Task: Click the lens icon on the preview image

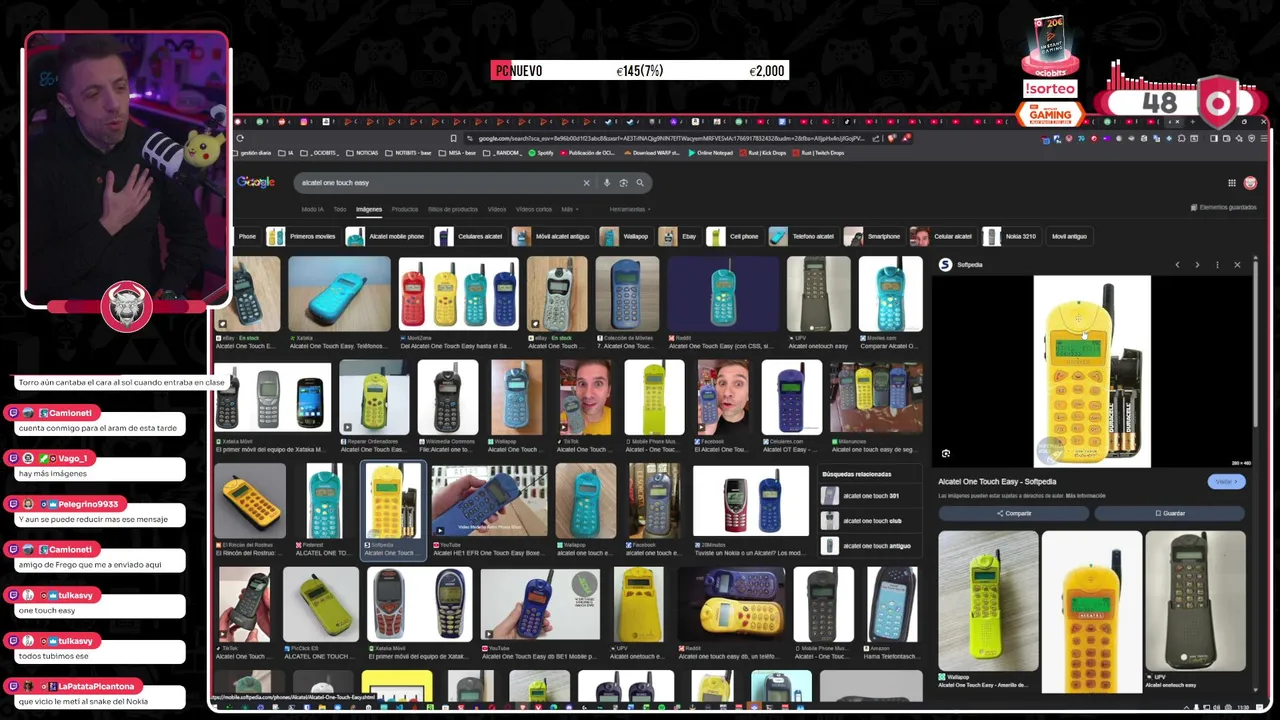Action: tap(946, 454)
